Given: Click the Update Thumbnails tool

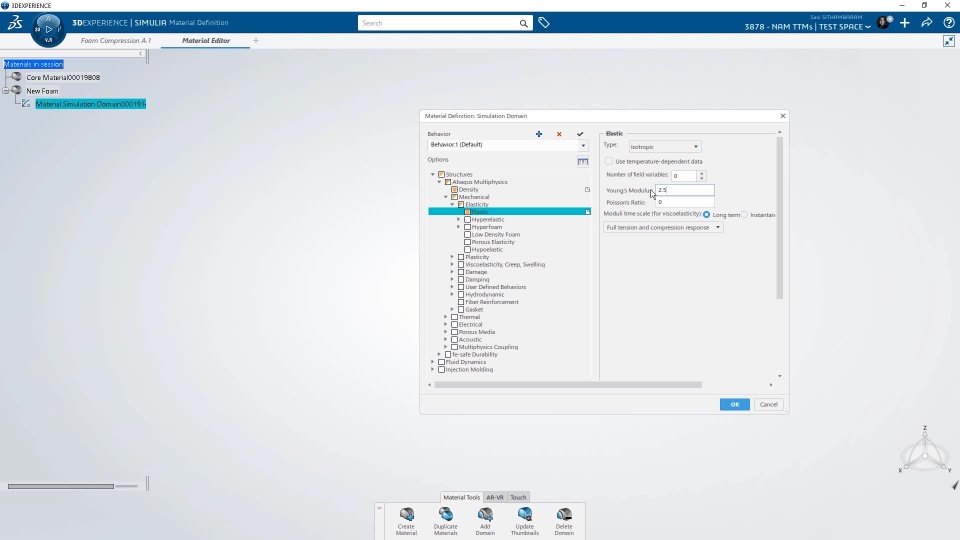Looking at the screenshot, I should click(525, 521).
